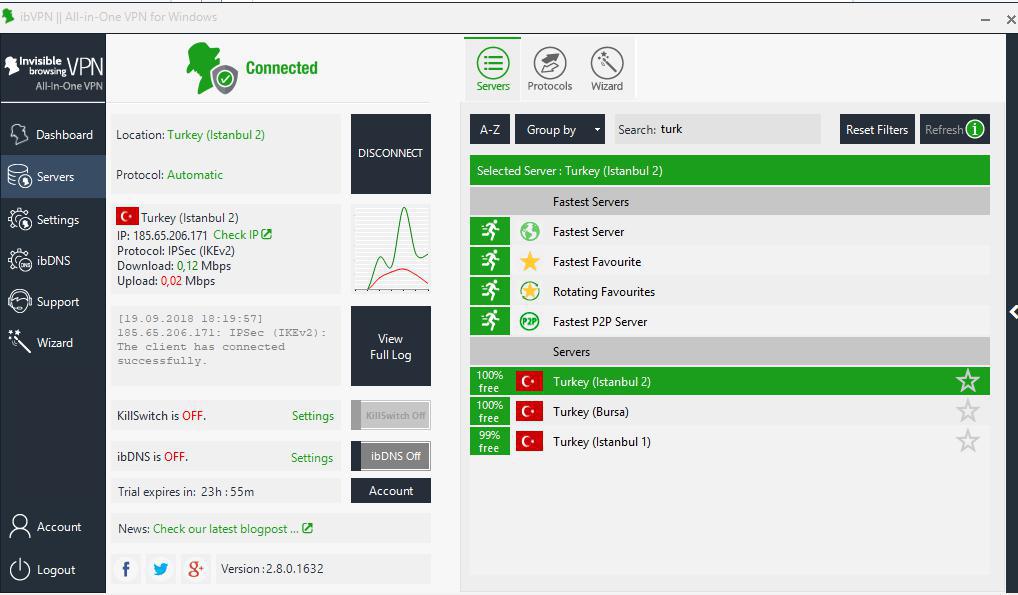
Task: Click the 'Selected Server : Turkey (Istanbul 2)' bar
Action: [x=730, y=171]
